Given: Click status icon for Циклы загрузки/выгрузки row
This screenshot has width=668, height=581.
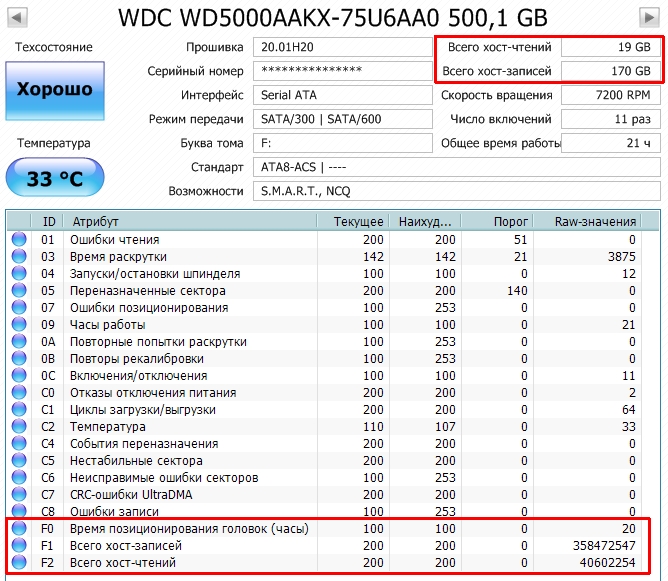Looking at the screenshot, I should [x=19, y=409].
